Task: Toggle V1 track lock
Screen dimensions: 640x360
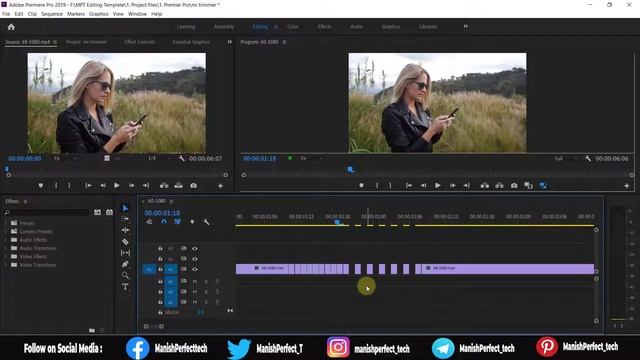Action: [x=160, y=269]
